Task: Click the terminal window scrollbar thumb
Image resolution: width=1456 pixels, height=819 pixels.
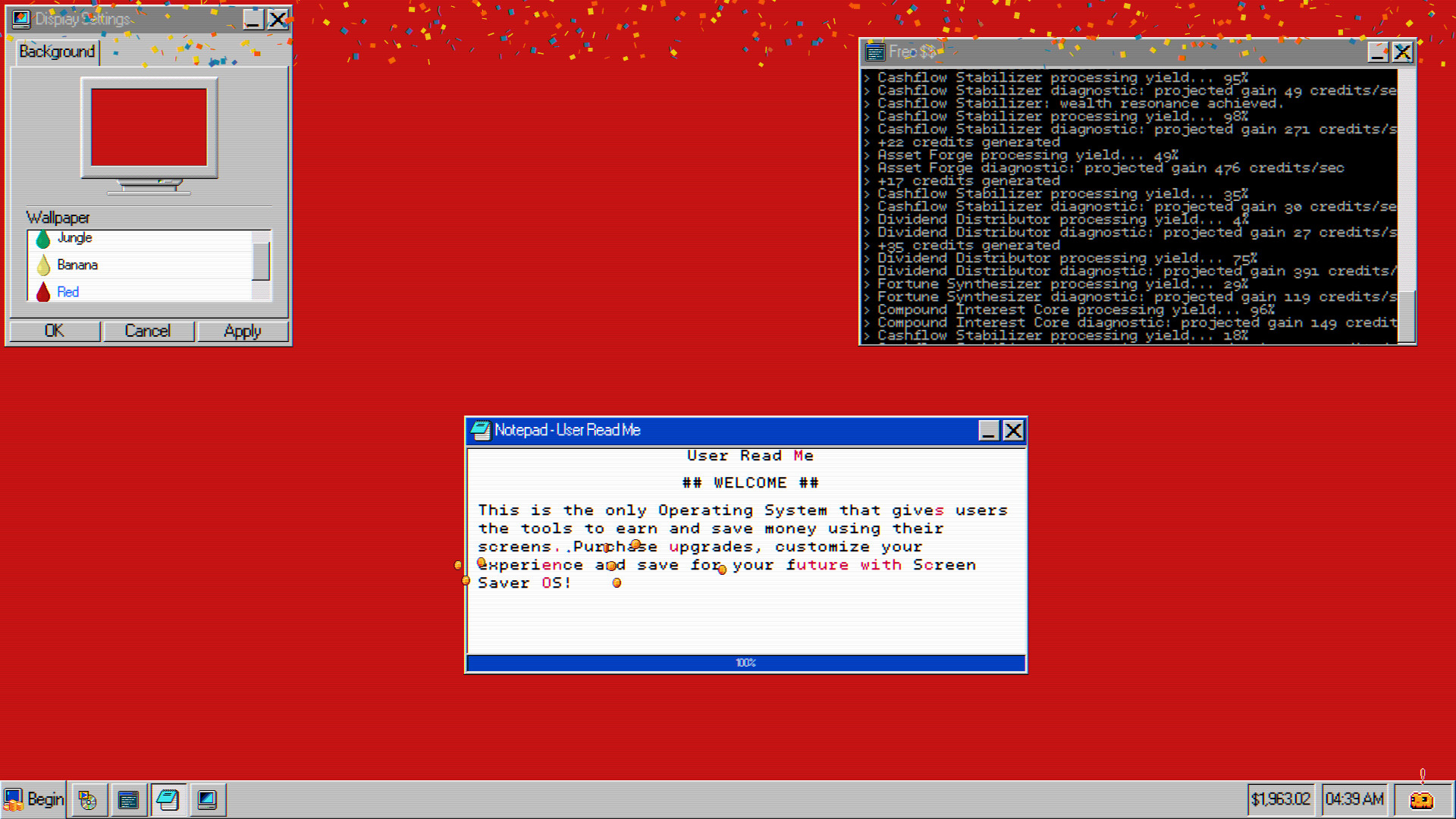Action: coord(1407,317)
